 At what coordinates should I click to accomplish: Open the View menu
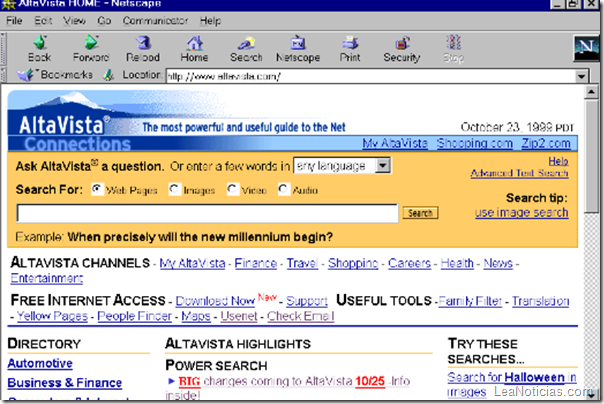[74, 20]
